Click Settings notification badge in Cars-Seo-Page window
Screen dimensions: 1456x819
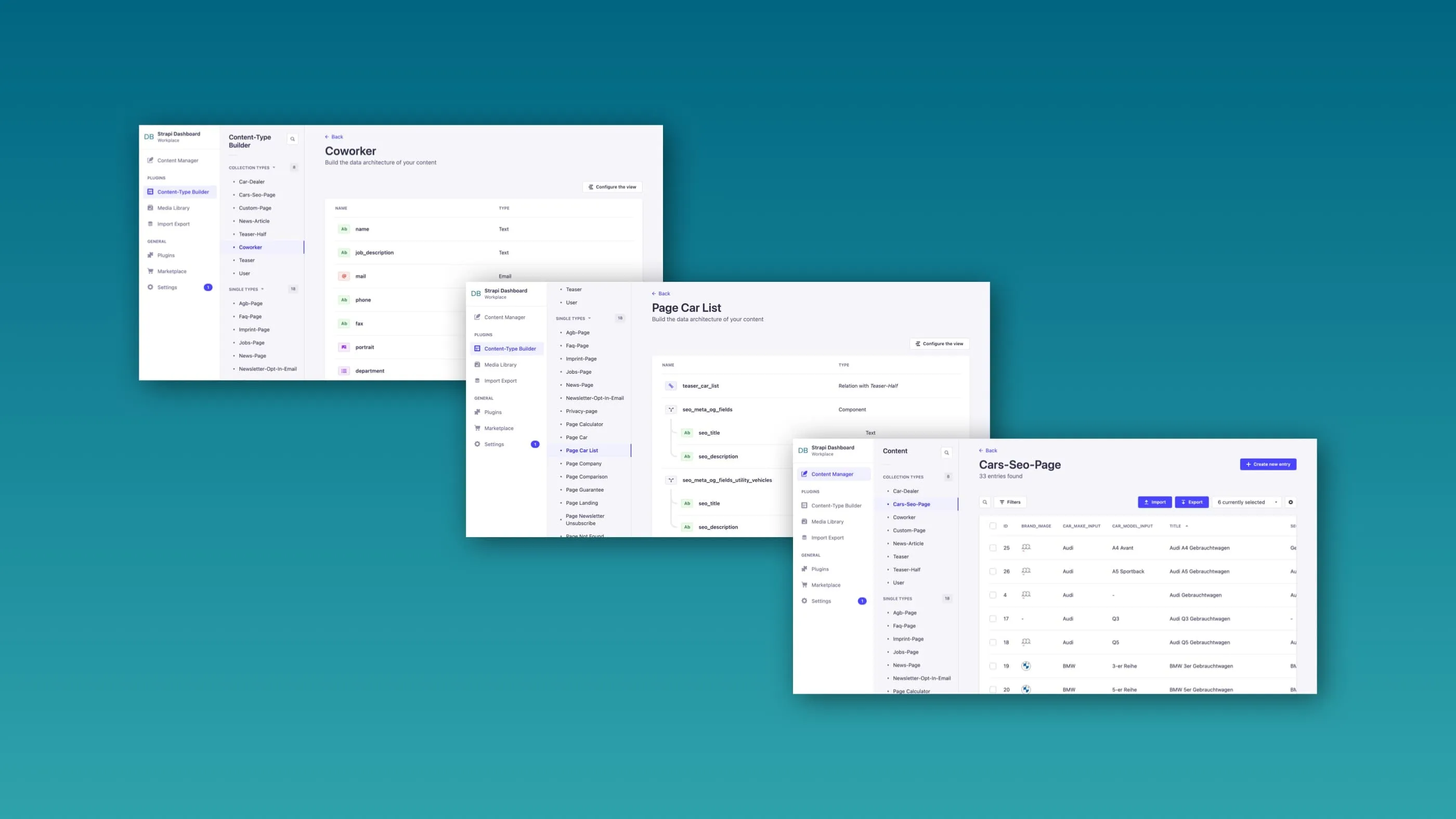(862, 601)
